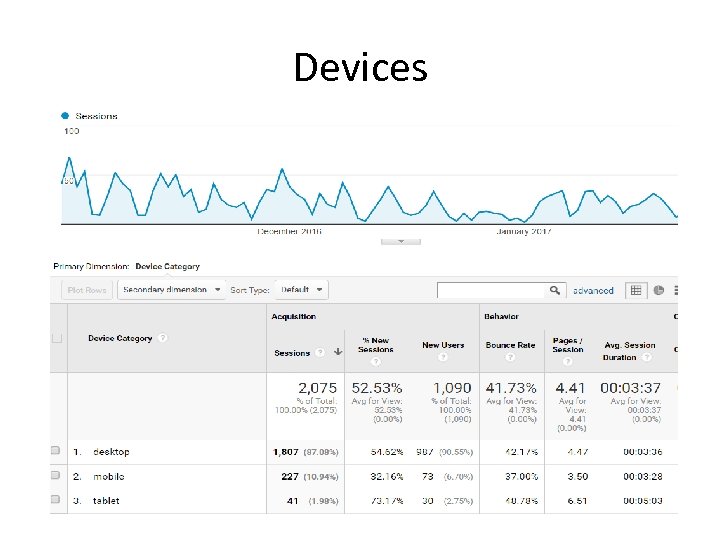
Task: Sort by Avg. Session Duration column
Action: pos(629,351)
